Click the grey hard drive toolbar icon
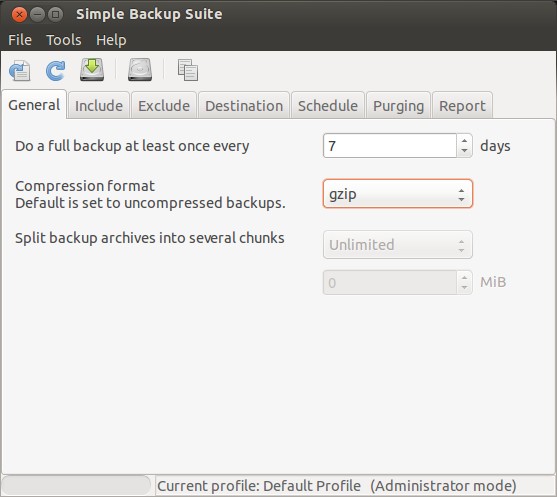Image resolution: width=557 pixels, height=497 pixels. click(140, 70)
